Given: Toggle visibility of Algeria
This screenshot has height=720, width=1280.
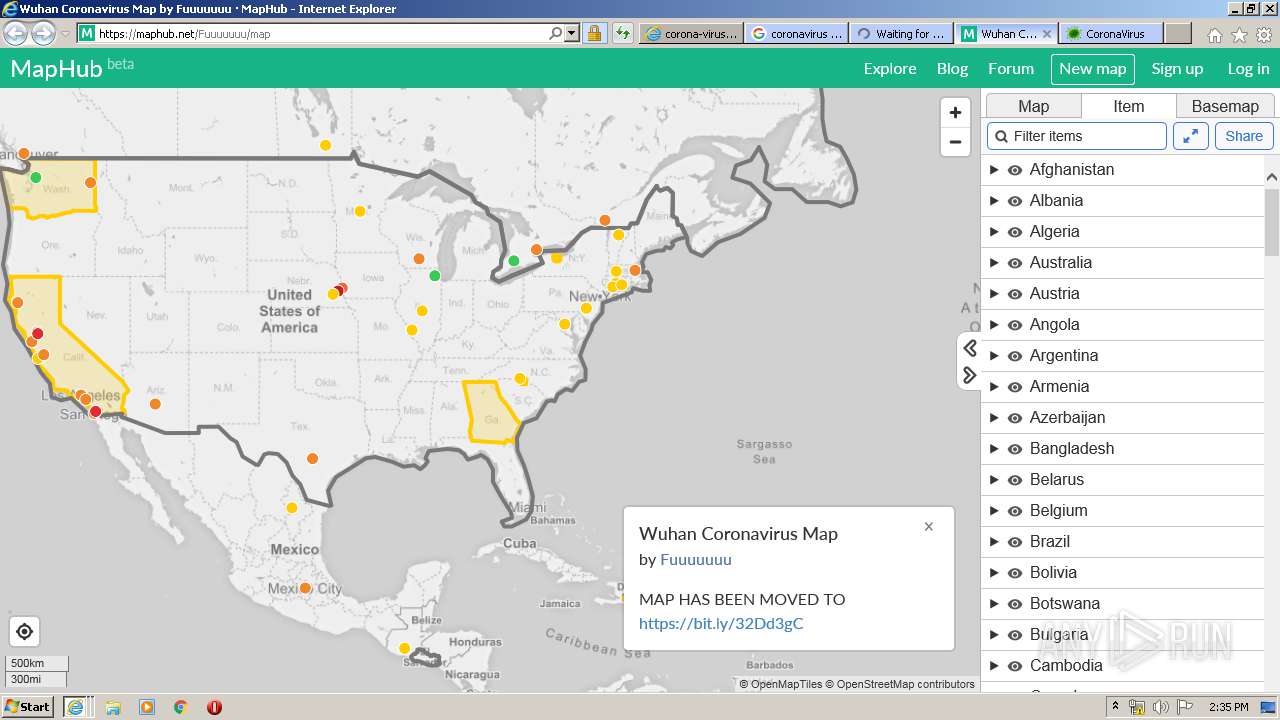Looking at the screenshot, I should click(x=1015, y=232).
